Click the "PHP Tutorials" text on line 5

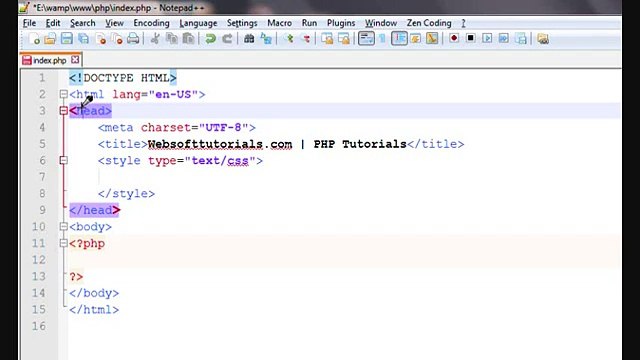click(360, 144)
